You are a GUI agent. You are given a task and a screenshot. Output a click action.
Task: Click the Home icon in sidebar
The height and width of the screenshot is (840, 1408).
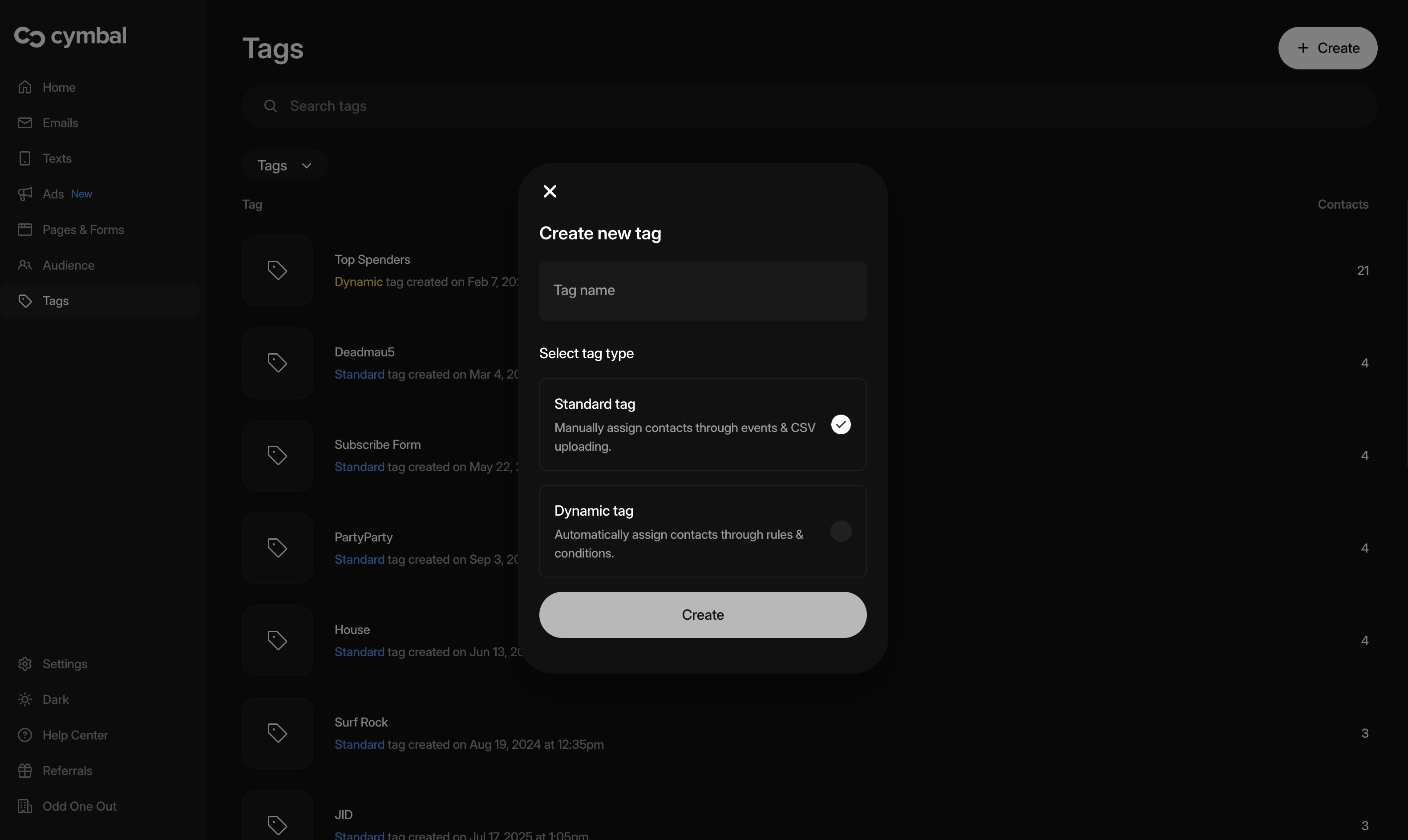25,87
